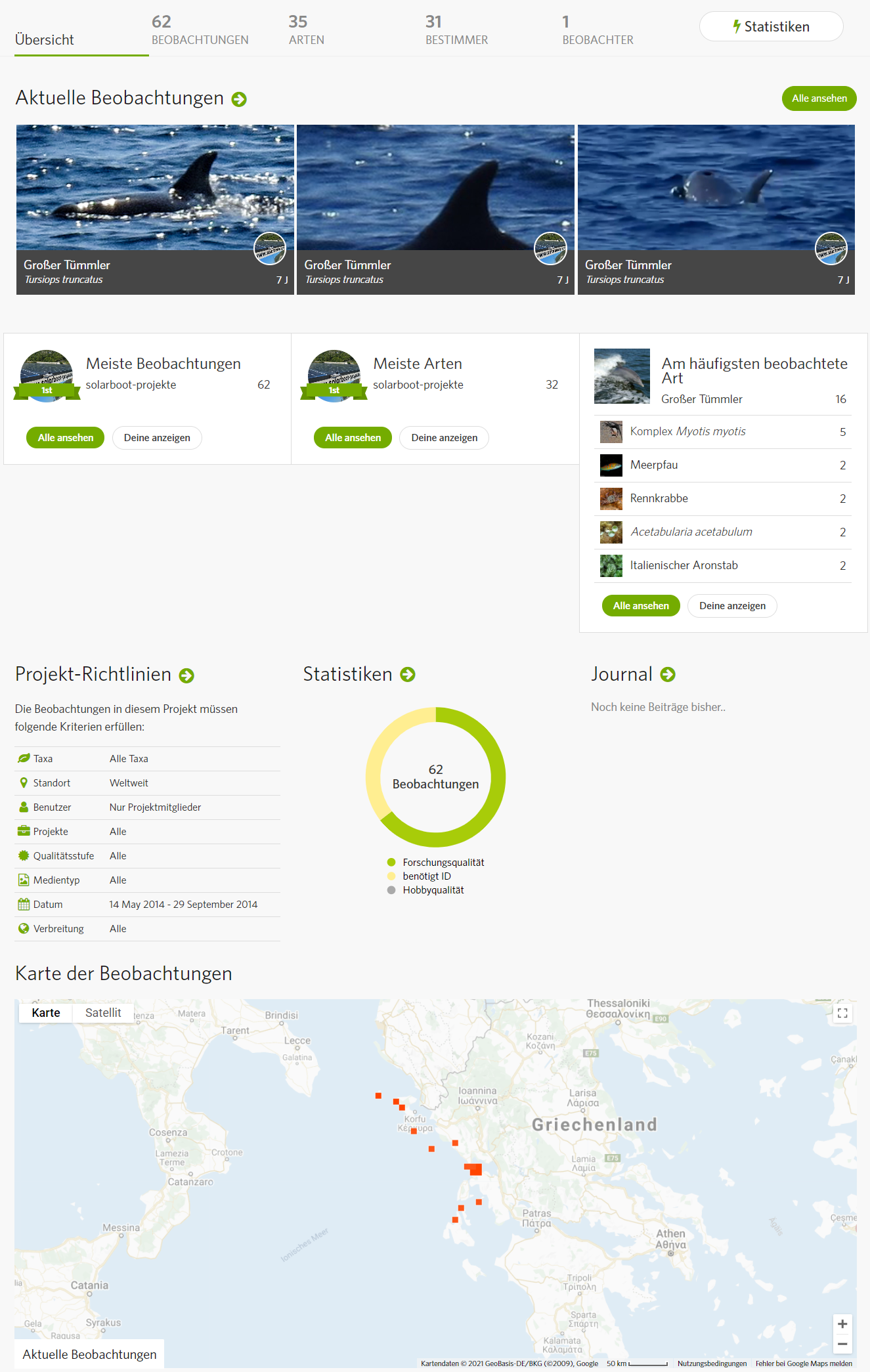This screenshot has width=870, height=1372.
Task: Zoom in on the map
Action: 842,1323
